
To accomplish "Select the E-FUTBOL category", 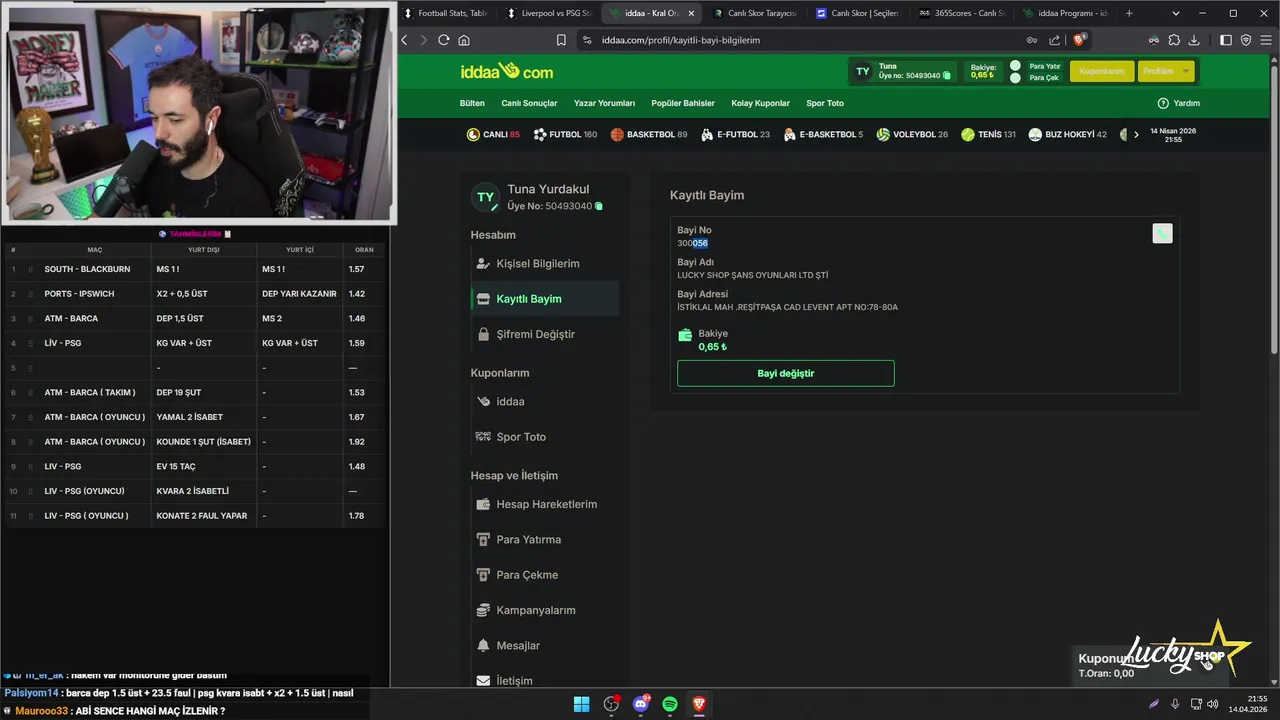I will point(735,134).
